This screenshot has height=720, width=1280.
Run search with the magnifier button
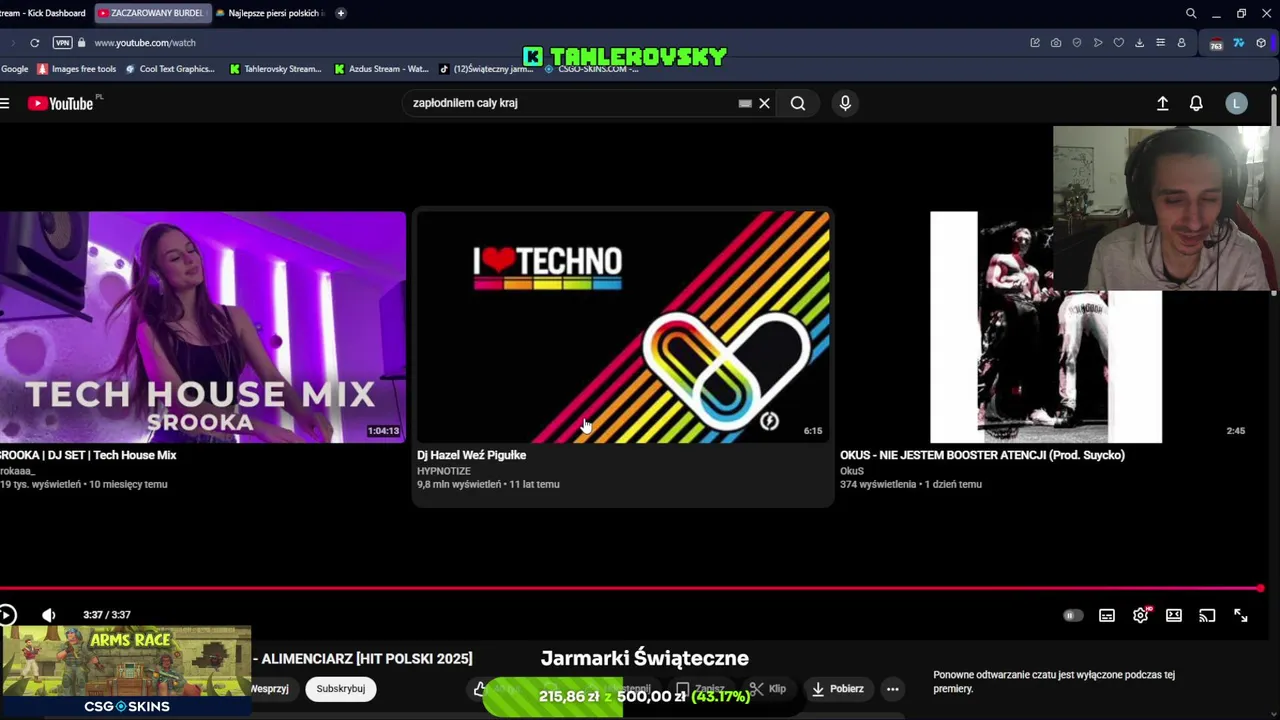[798, 103]
